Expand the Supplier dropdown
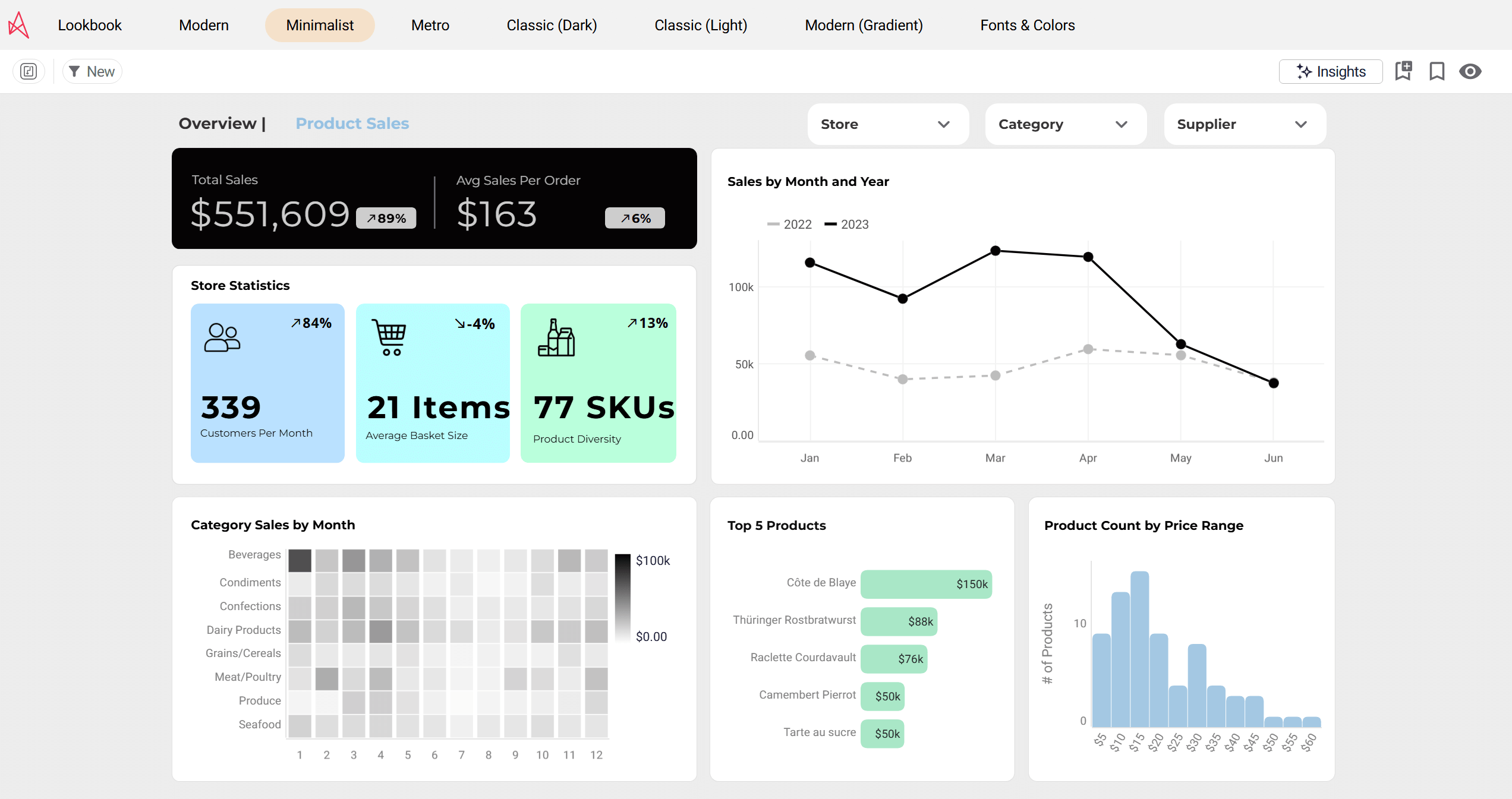1512x799 pixels. click(1244, 124)
